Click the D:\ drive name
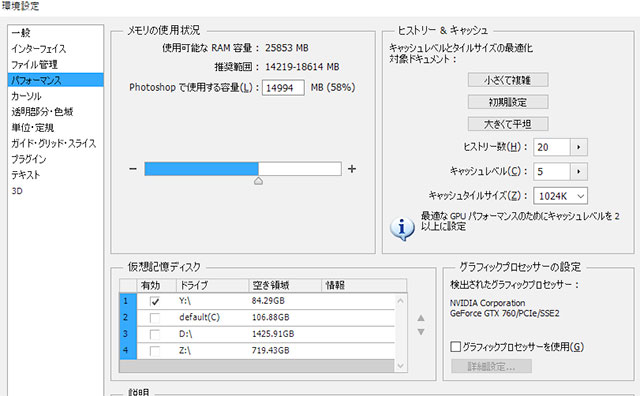Viewport: 640px width, 396px height. click(x=185, y=334)
